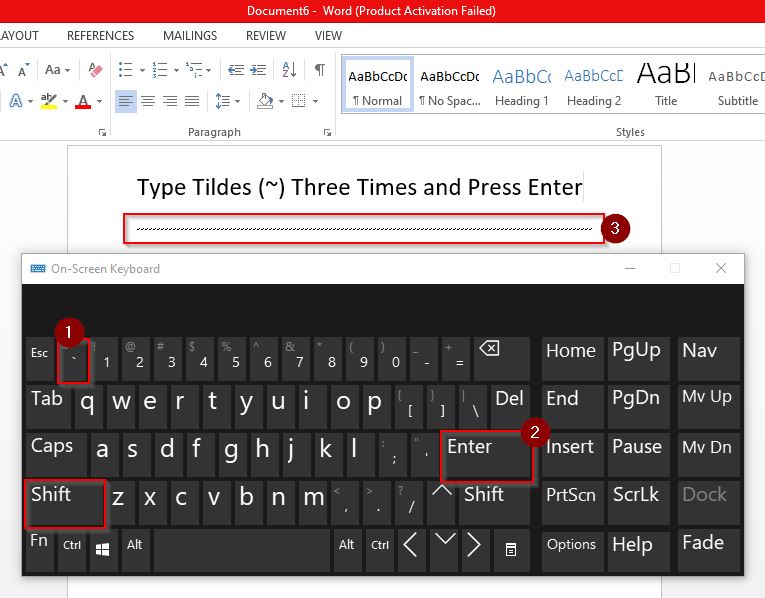765x598 pixels.
Task: Click the Borders icon
Action: tap(298, 100)
